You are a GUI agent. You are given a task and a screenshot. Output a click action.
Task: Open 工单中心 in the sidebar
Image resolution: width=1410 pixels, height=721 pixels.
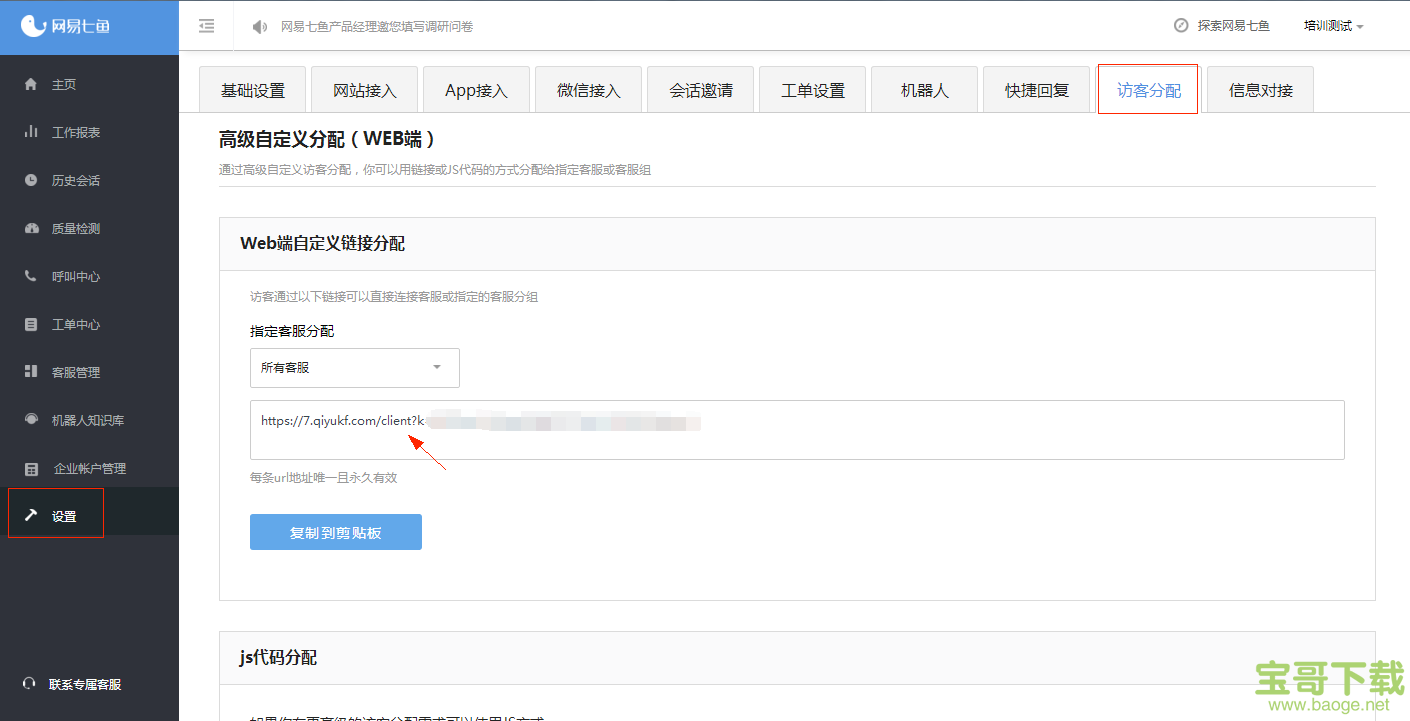(89, 324)
